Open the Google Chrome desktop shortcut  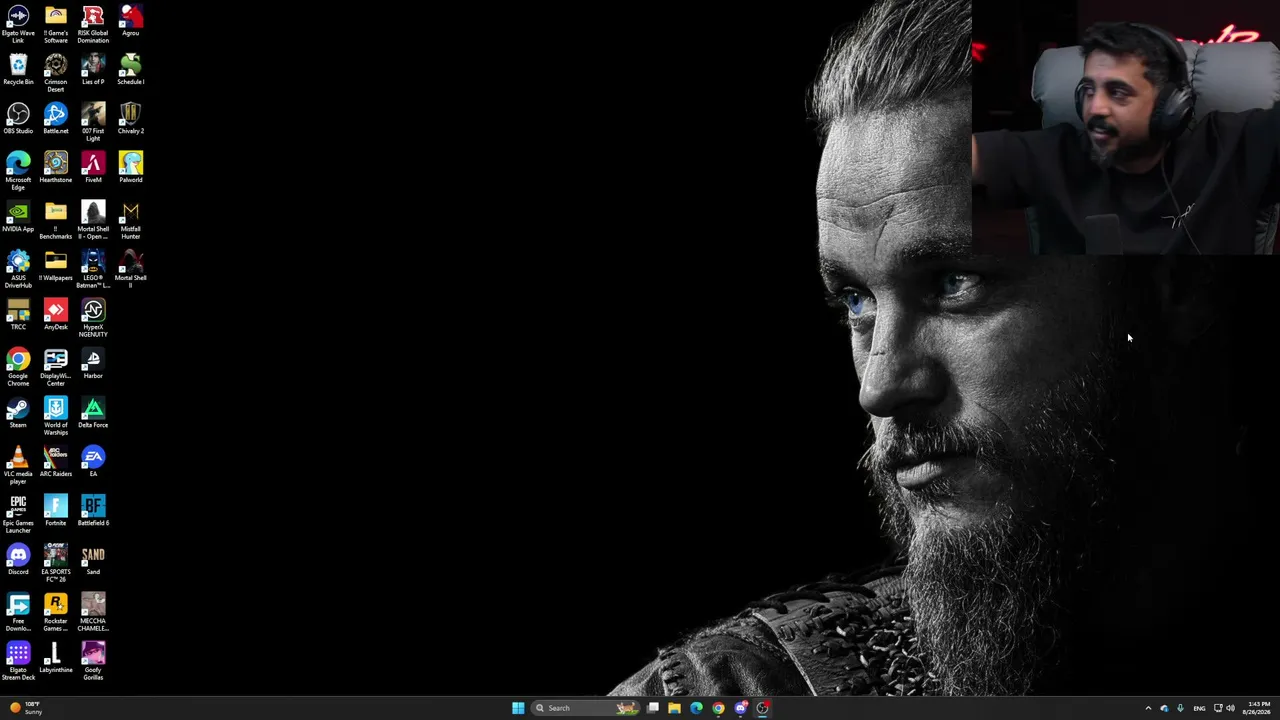pos(18,367)
